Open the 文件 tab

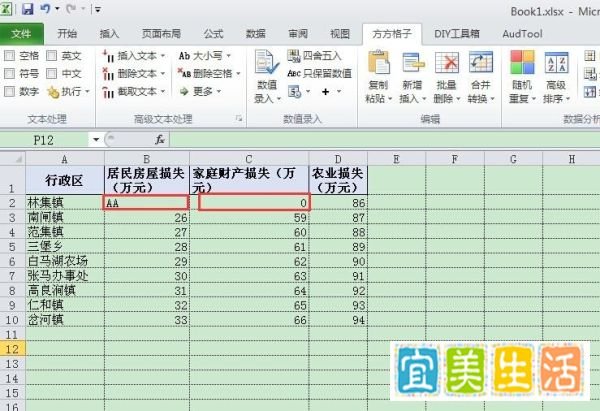coord(21,34)
